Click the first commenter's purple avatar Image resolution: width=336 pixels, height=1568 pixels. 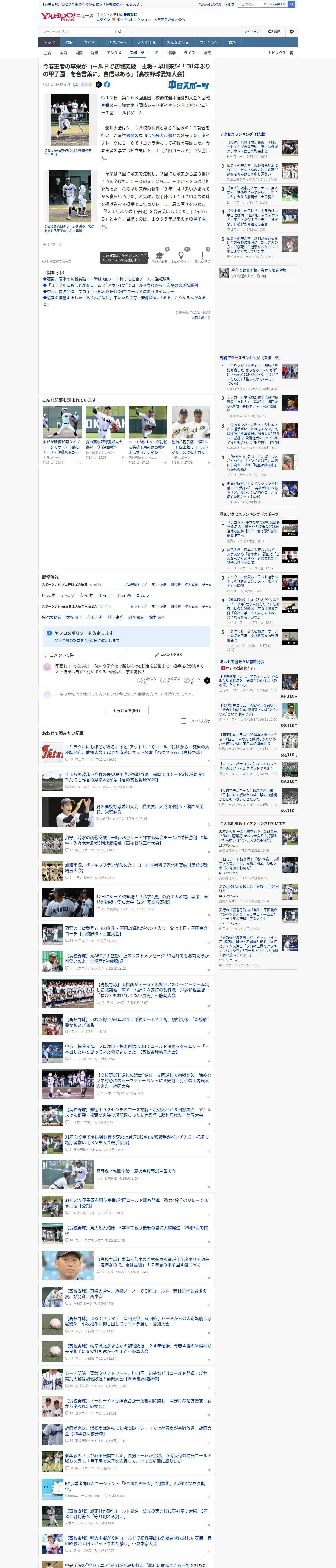47,667
